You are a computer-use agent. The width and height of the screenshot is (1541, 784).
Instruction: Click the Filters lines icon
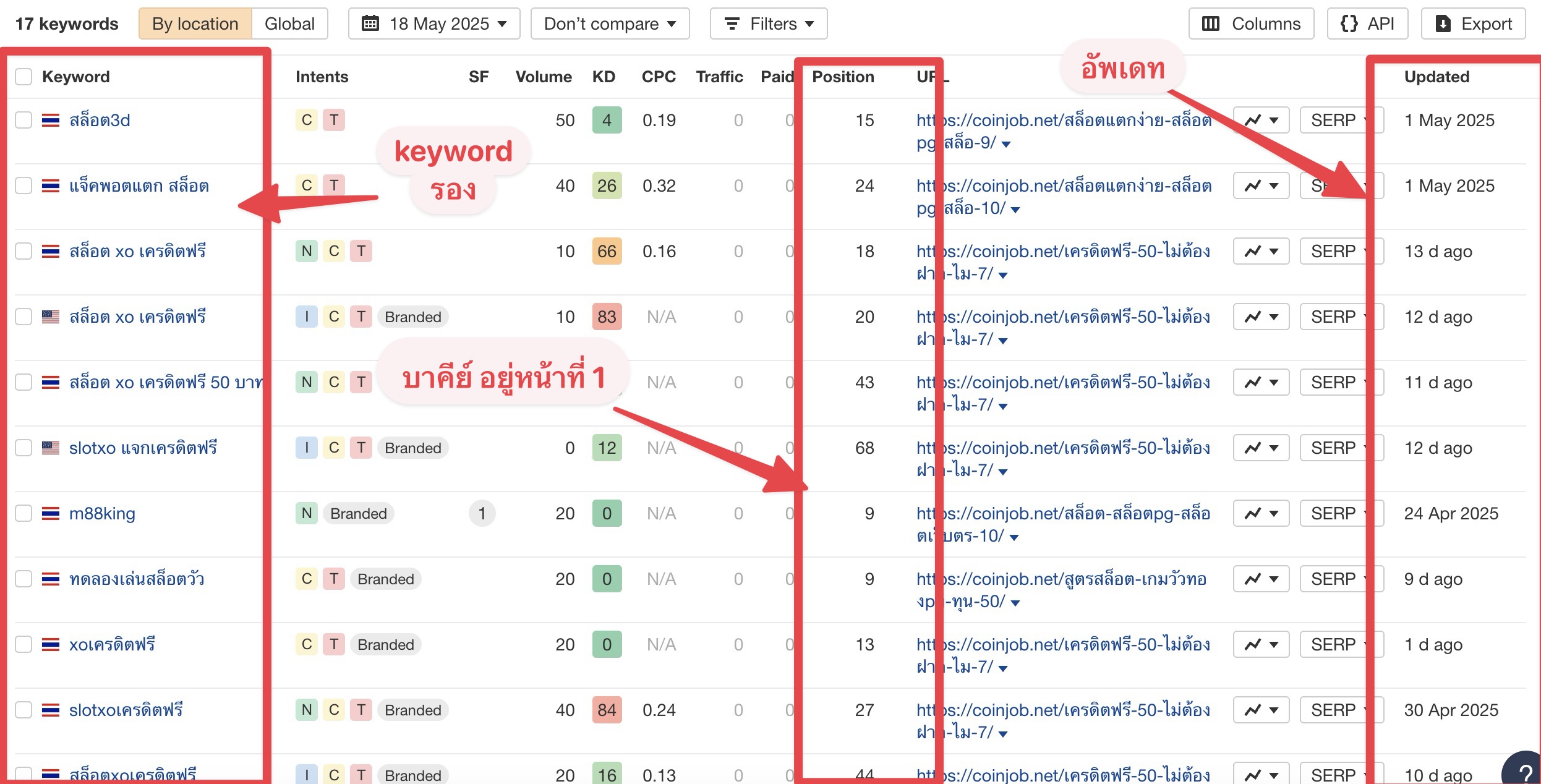click(x=732, y=23)
